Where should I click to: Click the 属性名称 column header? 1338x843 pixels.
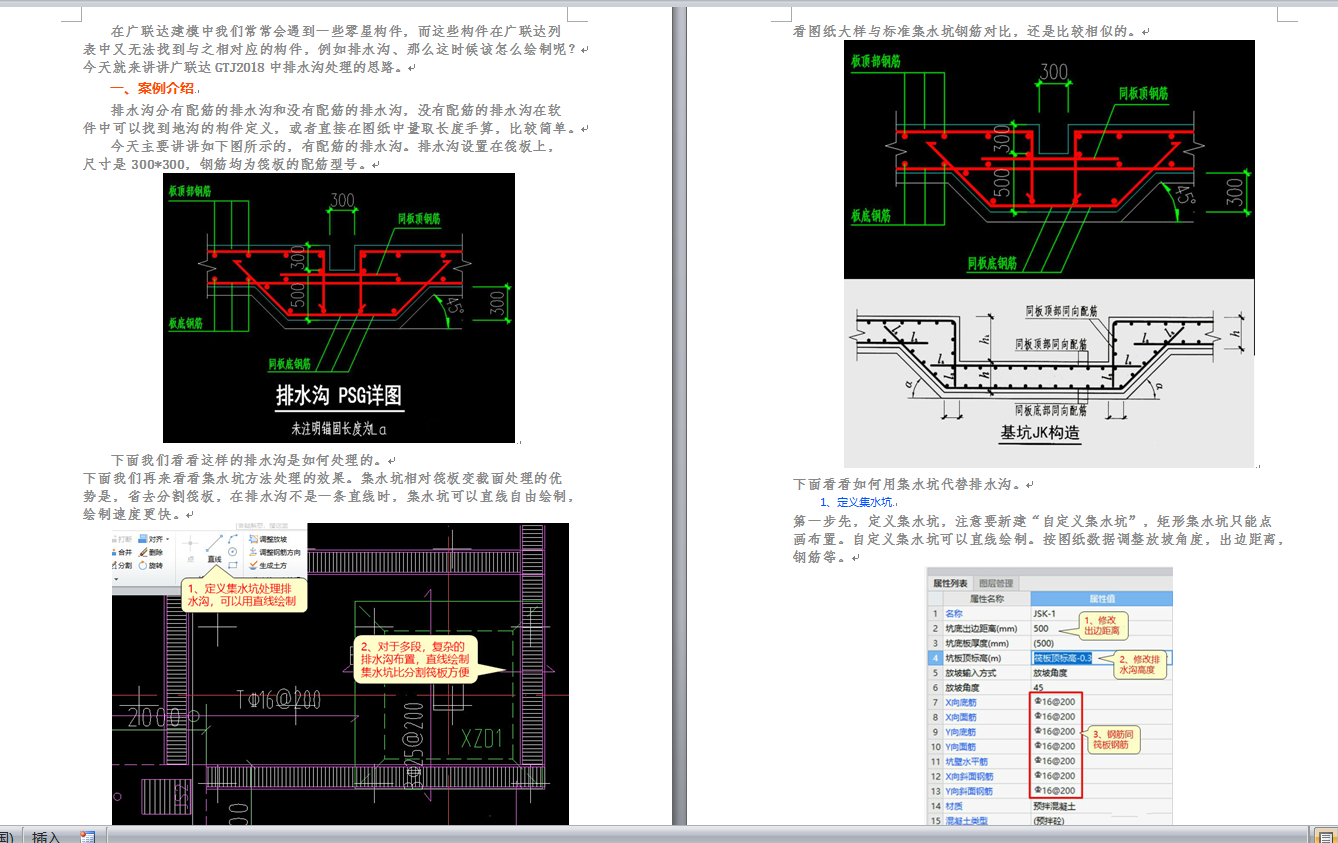(987, 599)
